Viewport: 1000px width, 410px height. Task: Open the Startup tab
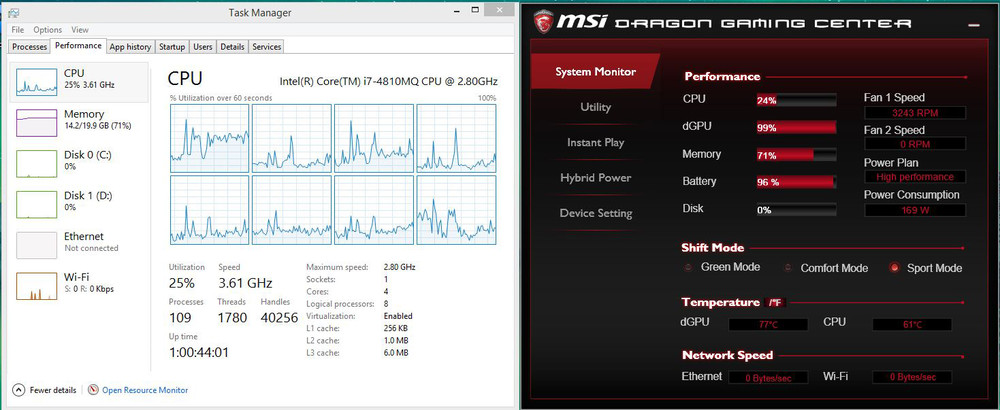172,47
